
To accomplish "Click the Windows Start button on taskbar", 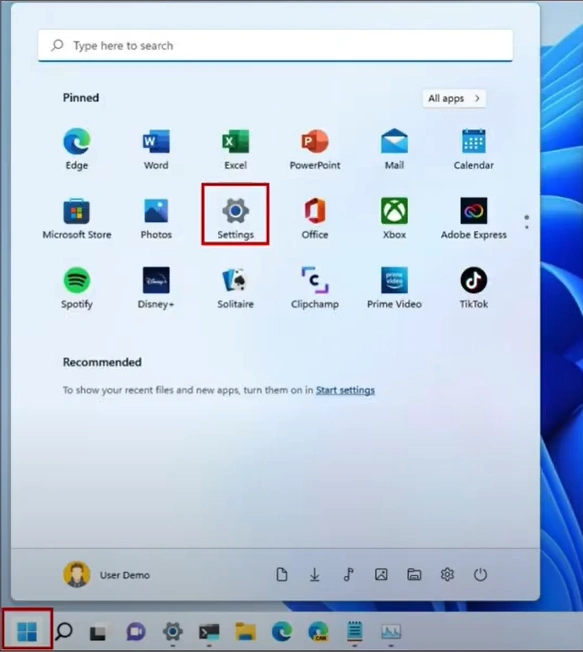I will click(27, 631).
